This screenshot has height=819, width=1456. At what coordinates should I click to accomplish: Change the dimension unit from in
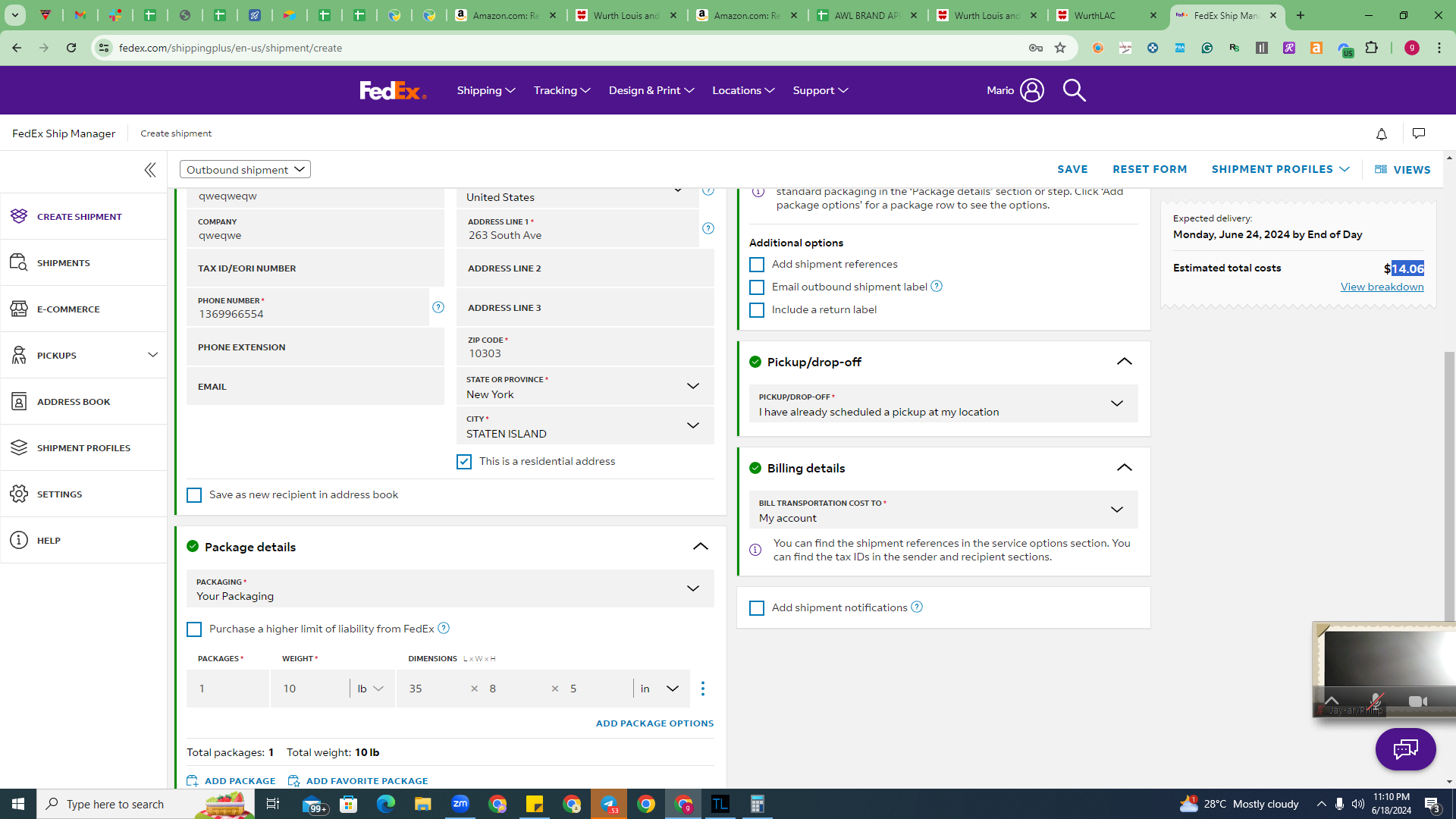pyautogui.click(x=659, y=689)
